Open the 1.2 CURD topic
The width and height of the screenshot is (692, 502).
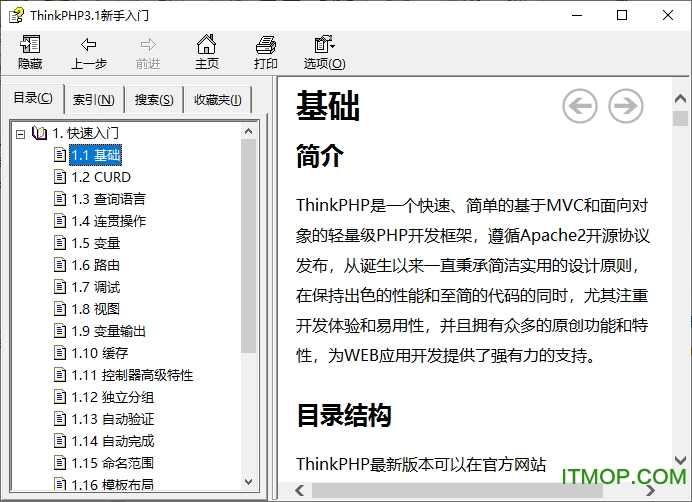click(x=101, y=177)
